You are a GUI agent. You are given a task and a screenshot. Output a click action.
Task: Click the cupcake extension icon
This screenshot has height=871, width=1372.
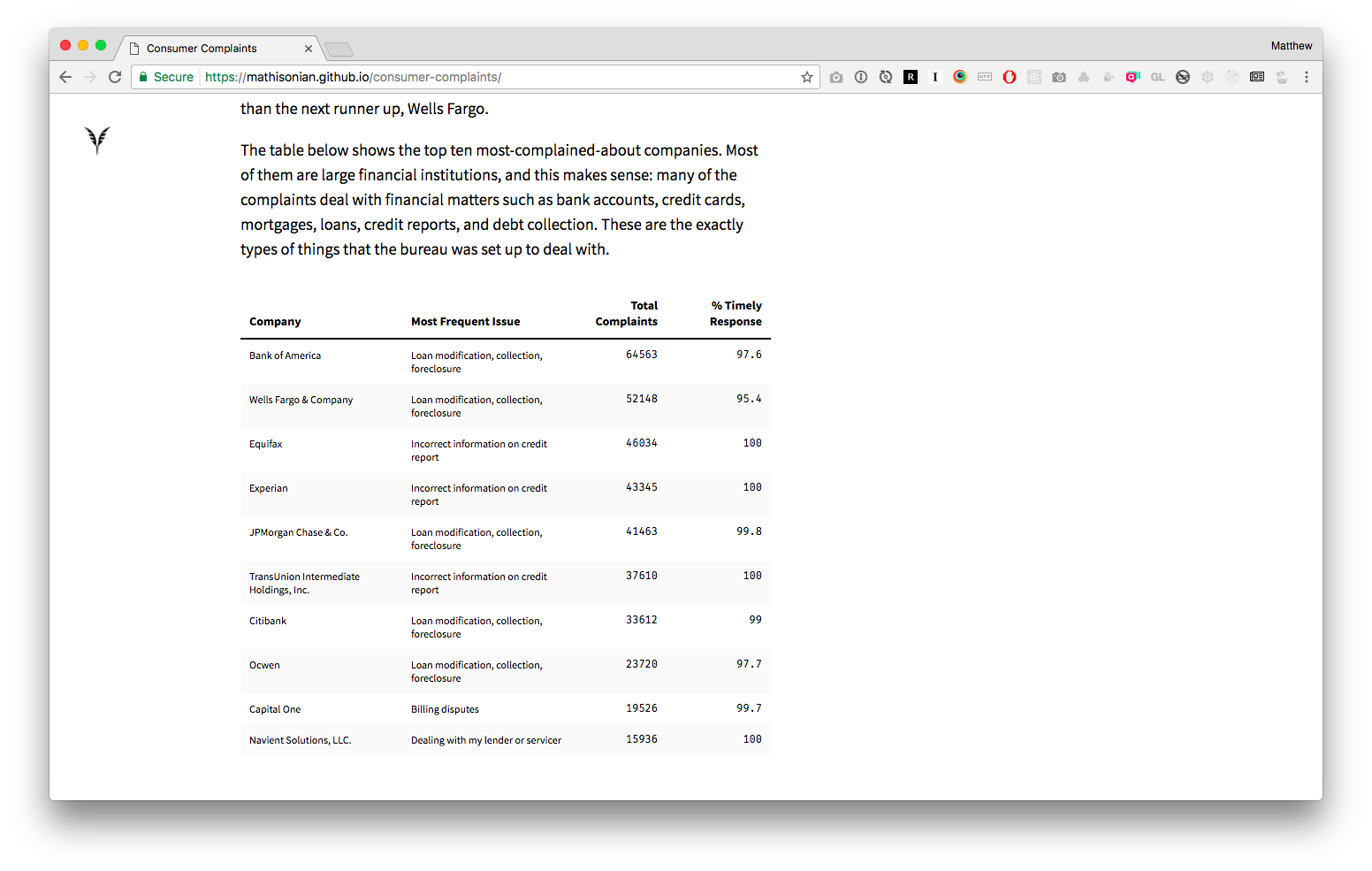pyautogui.click(x=1282, y=77)
